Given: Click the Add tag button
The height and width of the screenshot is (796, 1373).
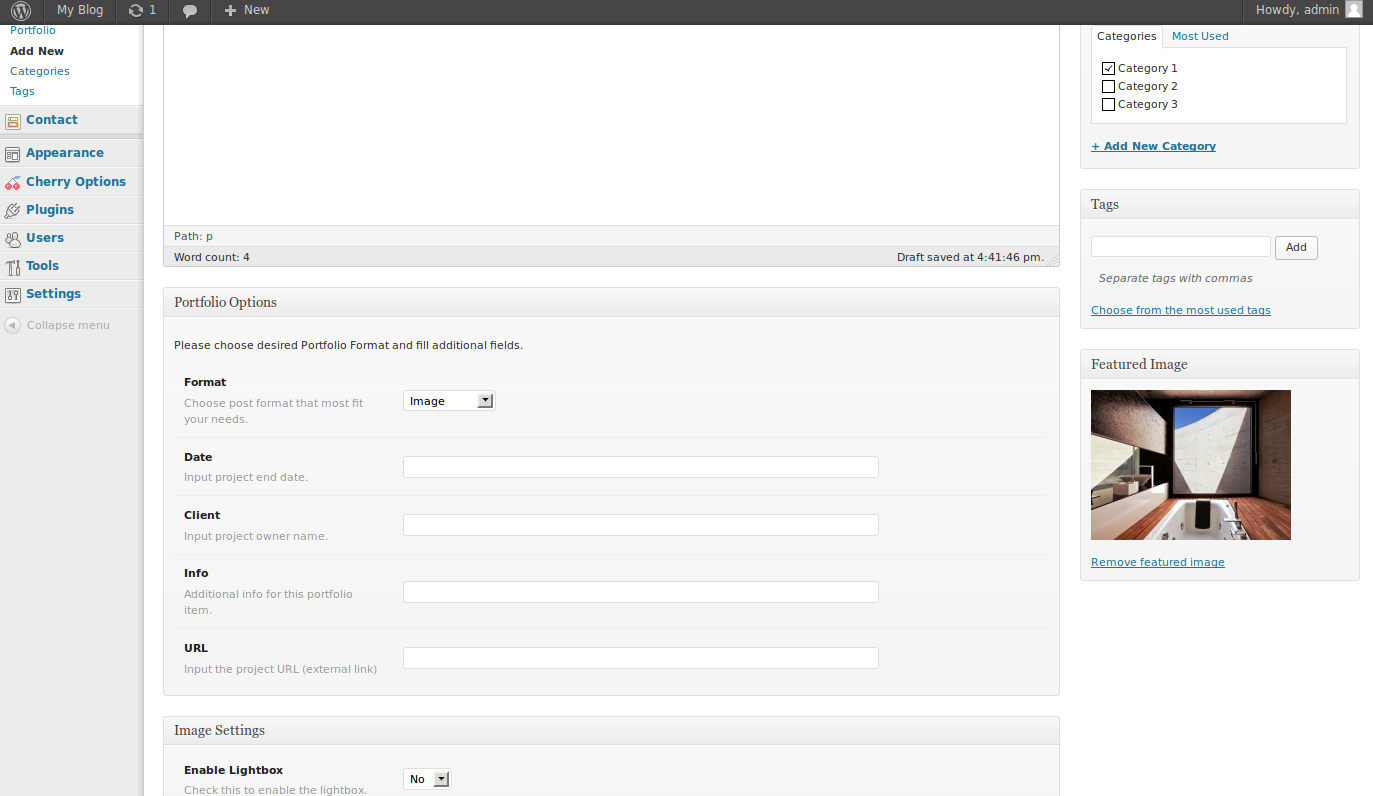Looking at the screenshot, I should tap(1296, 247).
